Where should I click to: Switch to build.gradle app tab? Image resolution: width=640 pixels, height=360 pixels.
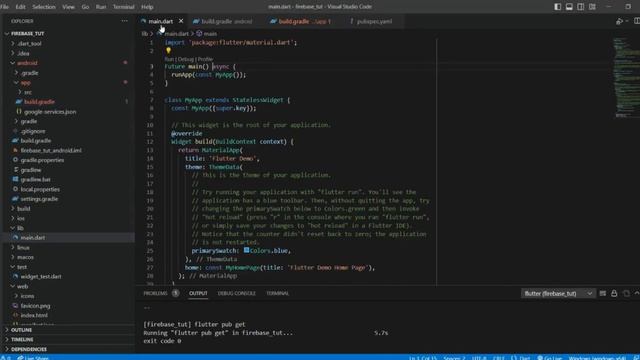304,21
